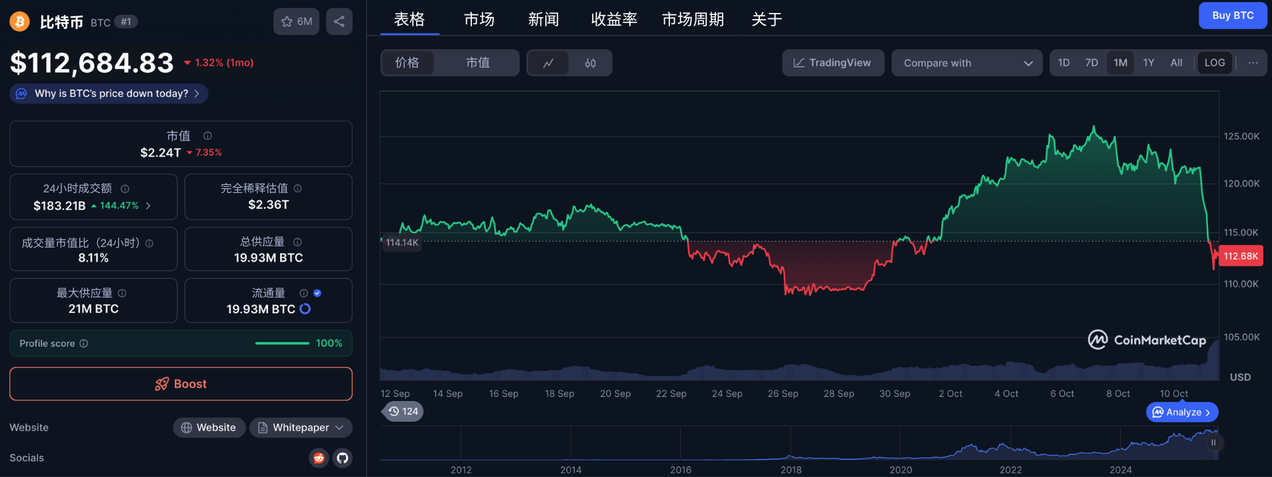This screenshot has width=1272, height=477.
Task: Click the Buy BTC button
Action: click(1232, 16)
